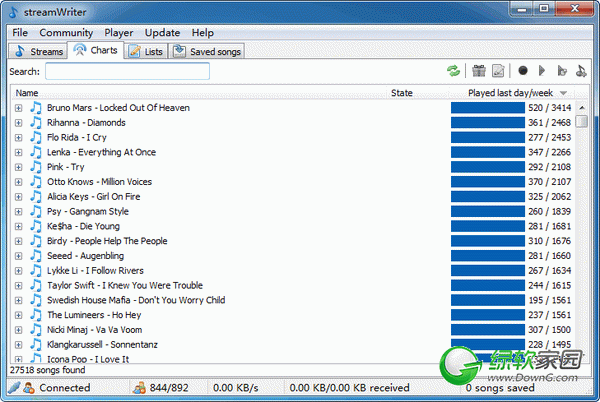Click music note icon beside Psy - Gangnam Style
This screenshot has width=600, height=402.
pos(36,212)
